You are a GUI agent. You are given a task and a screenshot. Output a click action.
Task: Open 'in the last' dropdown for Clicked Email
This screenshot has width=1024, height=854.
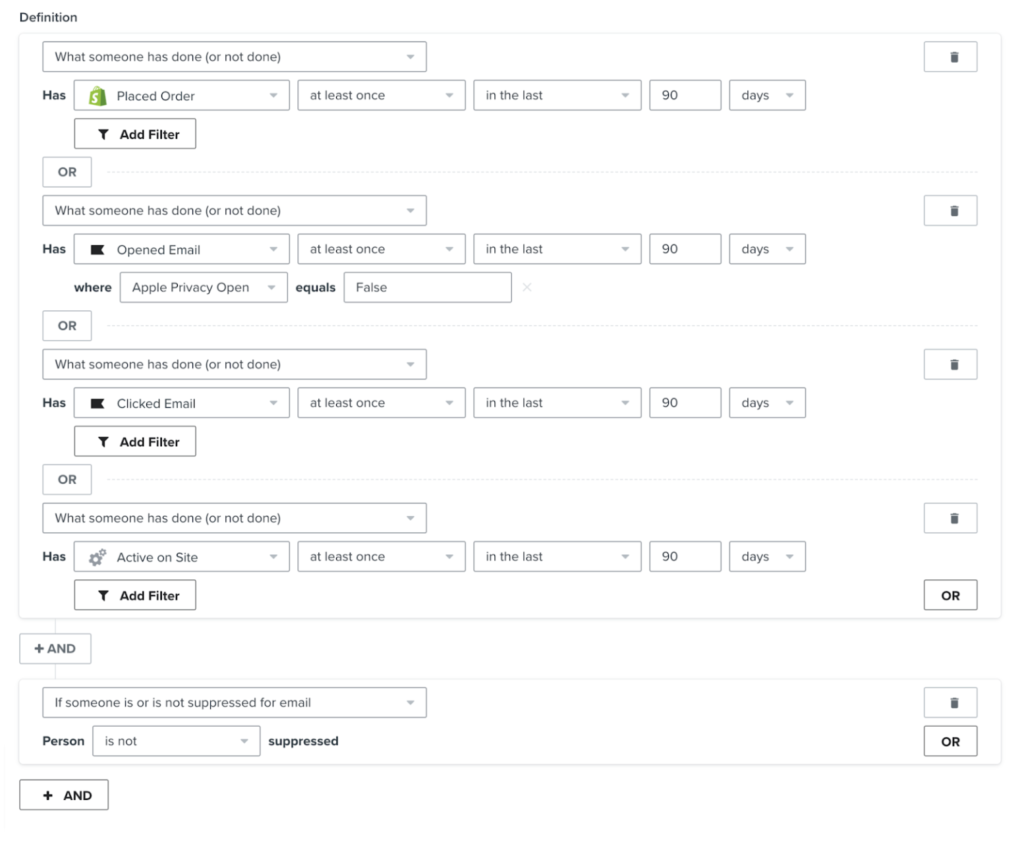(x=557, y=403)
